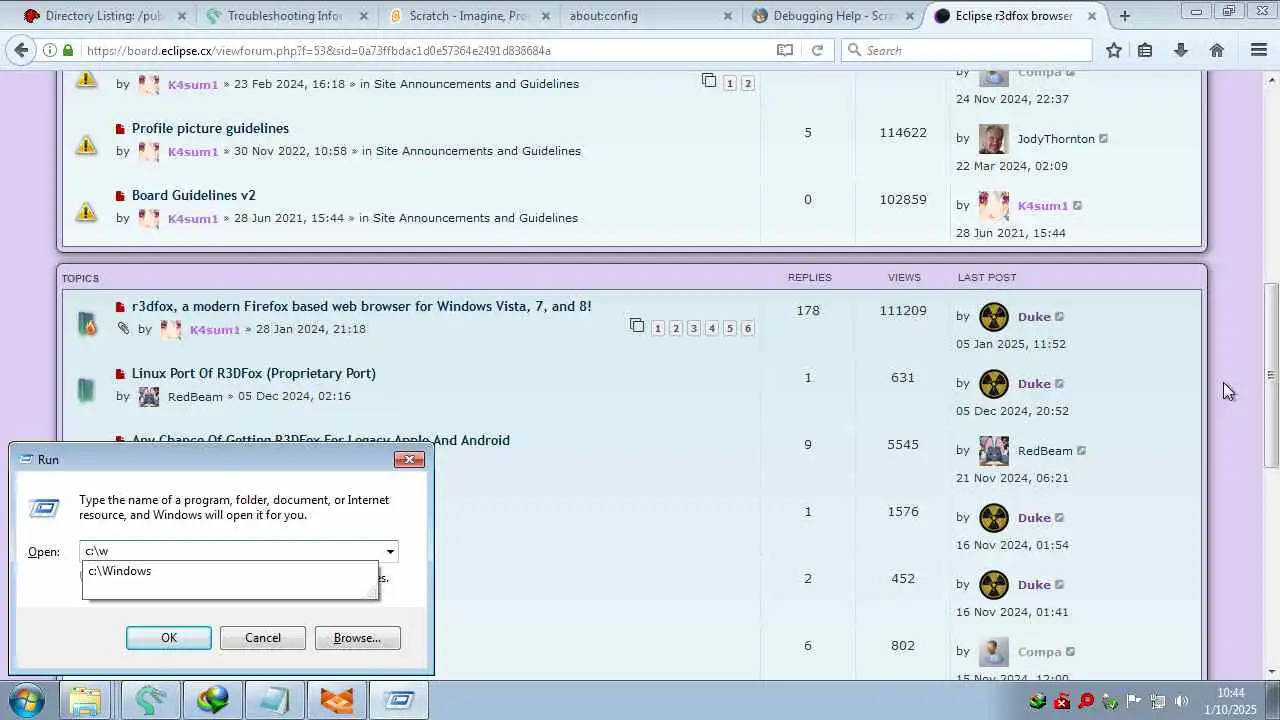This screenshot has width=1280, height=720.
Task: View latest post icon beside Duke, 05 Jan 2025
Action: 1060,317
